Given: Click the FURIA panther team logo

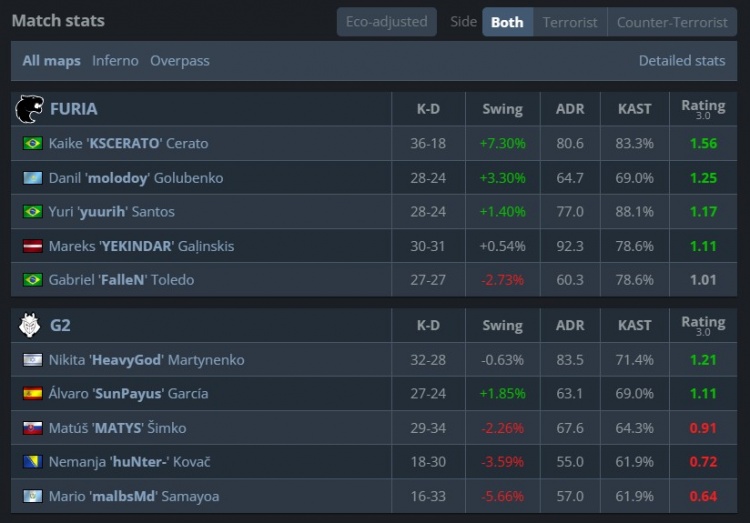Looking at the screenshot, I should click(x=30, y=109).
